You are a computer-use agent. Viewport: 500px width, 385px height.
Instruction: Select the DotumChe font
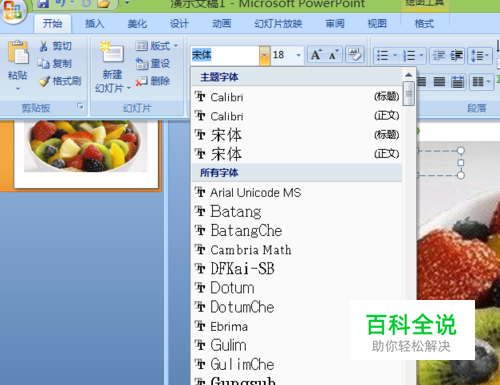[297, 307]
